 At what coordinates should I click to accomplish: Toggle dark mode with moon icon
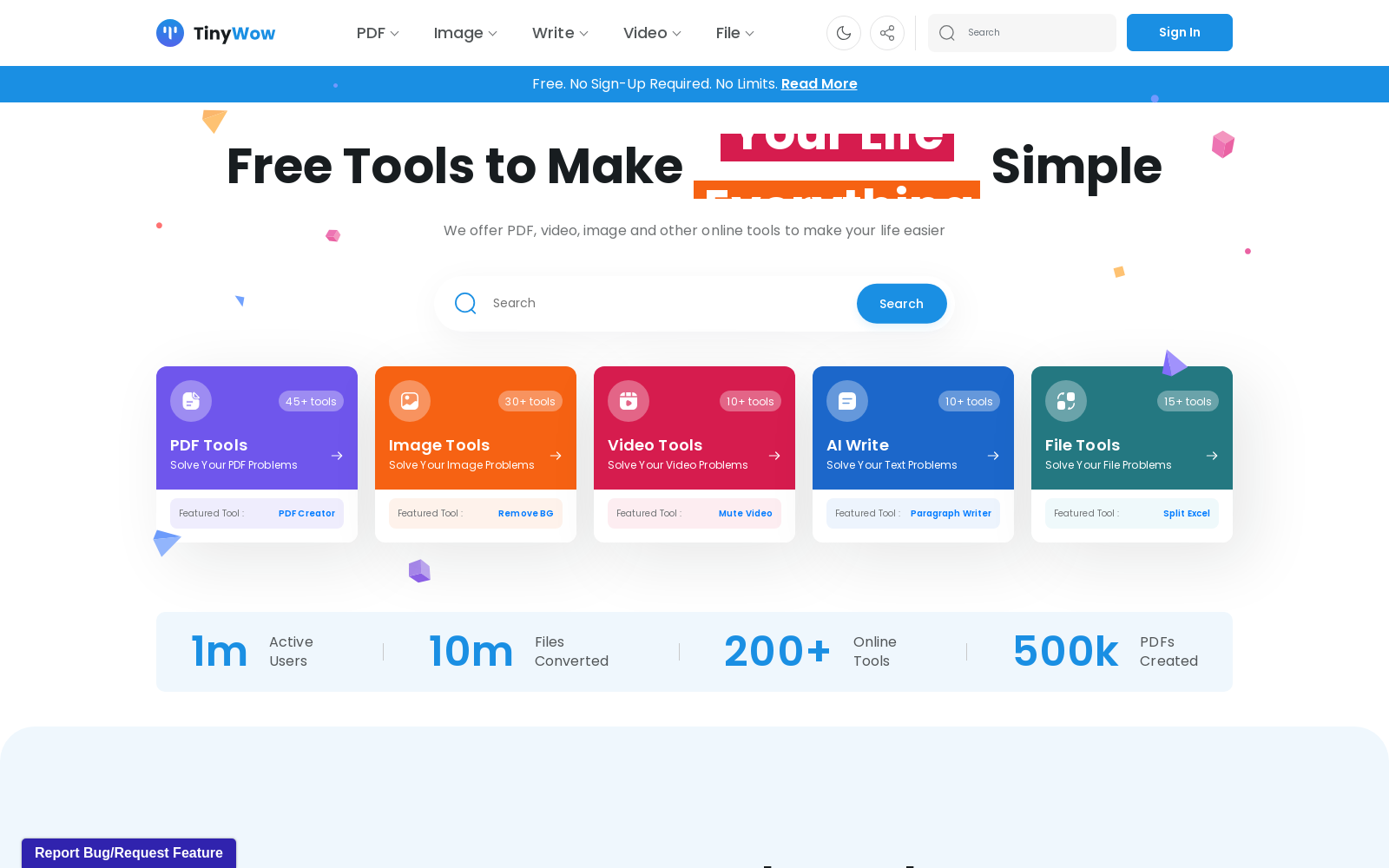pos(844,33)
